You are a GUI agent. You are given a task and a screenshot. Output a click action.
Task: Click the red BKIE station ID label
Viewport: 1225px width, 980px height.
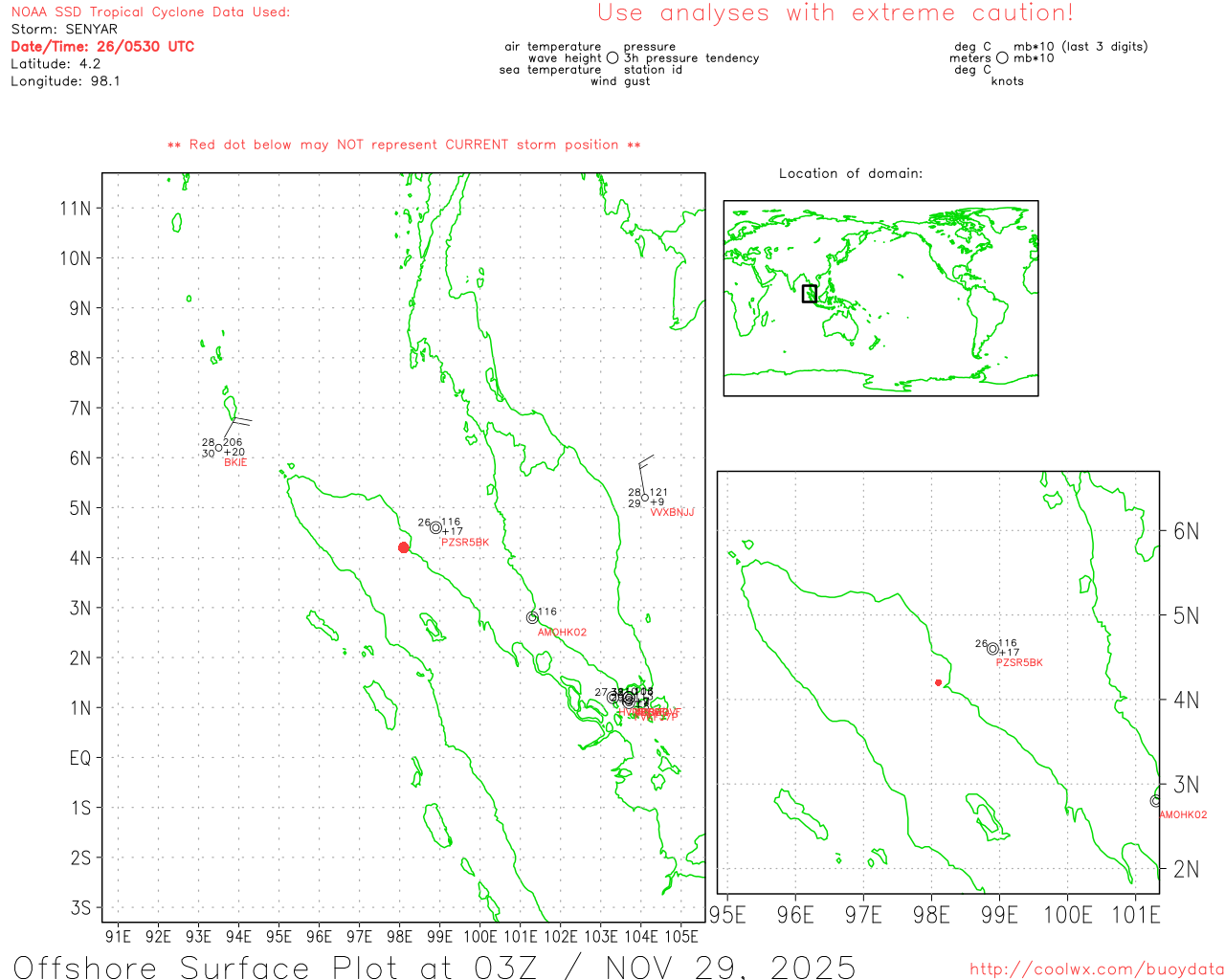pos(235,463)
